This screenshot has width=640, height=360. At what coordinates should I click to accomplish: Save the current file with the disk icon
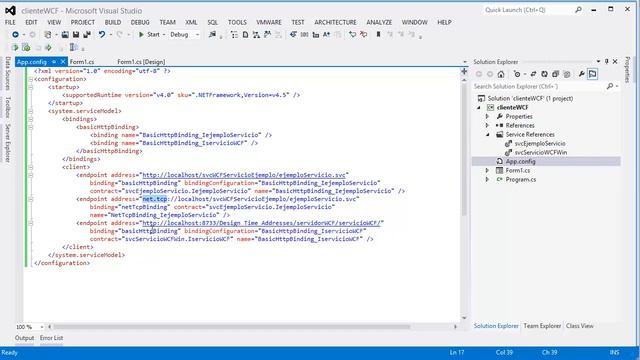(x=76, y=35)
